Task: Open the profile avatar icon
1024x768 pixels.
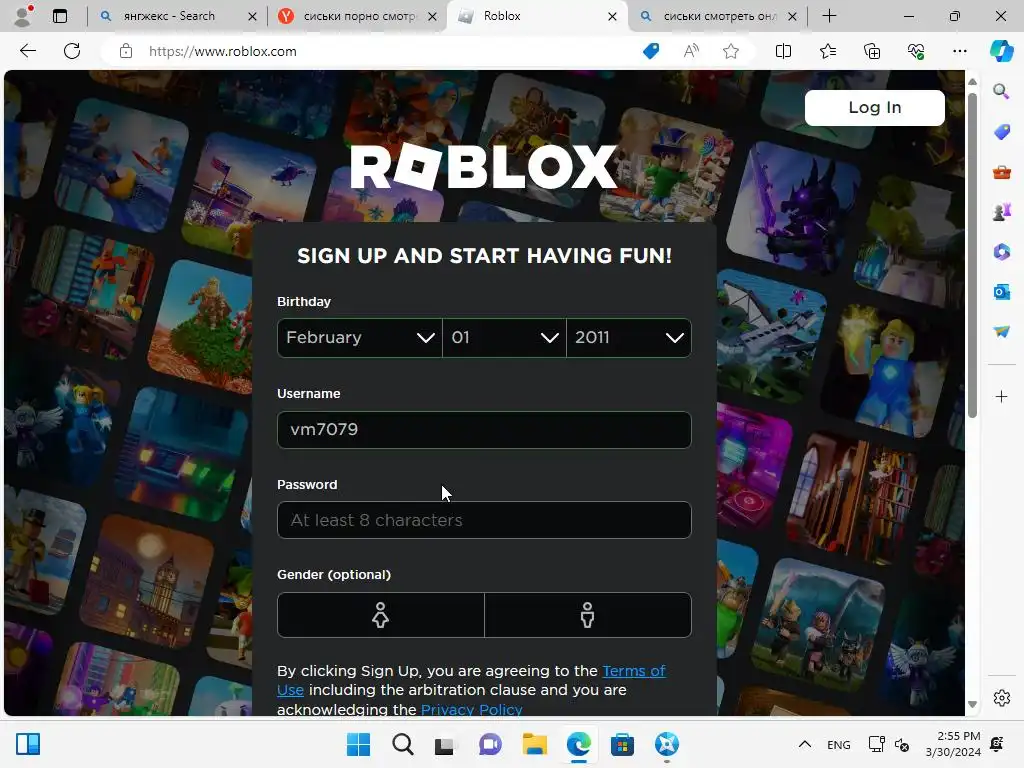Action: pyautogui.click(x=23, y=16)
